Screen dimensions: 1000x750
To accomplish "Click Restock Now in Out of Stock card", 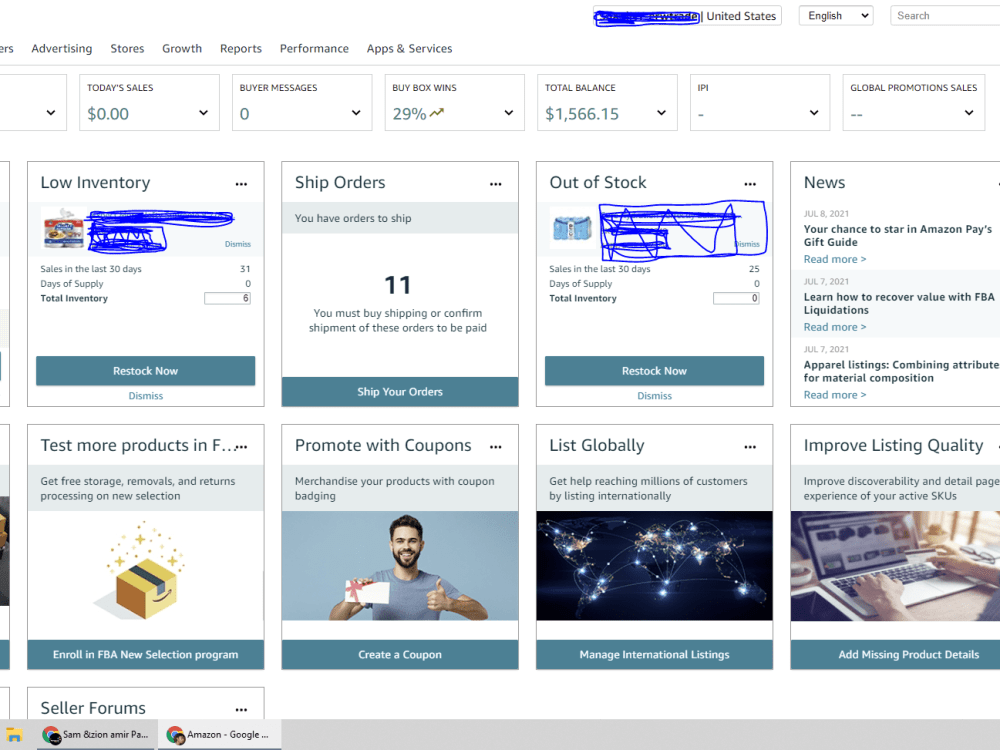I will tap(654, 371).
